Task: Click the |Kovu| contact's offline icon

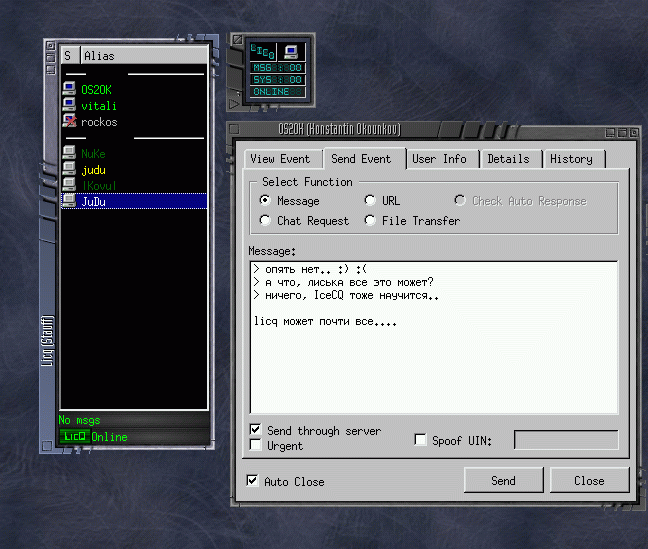Action: [x=69, y=185]
